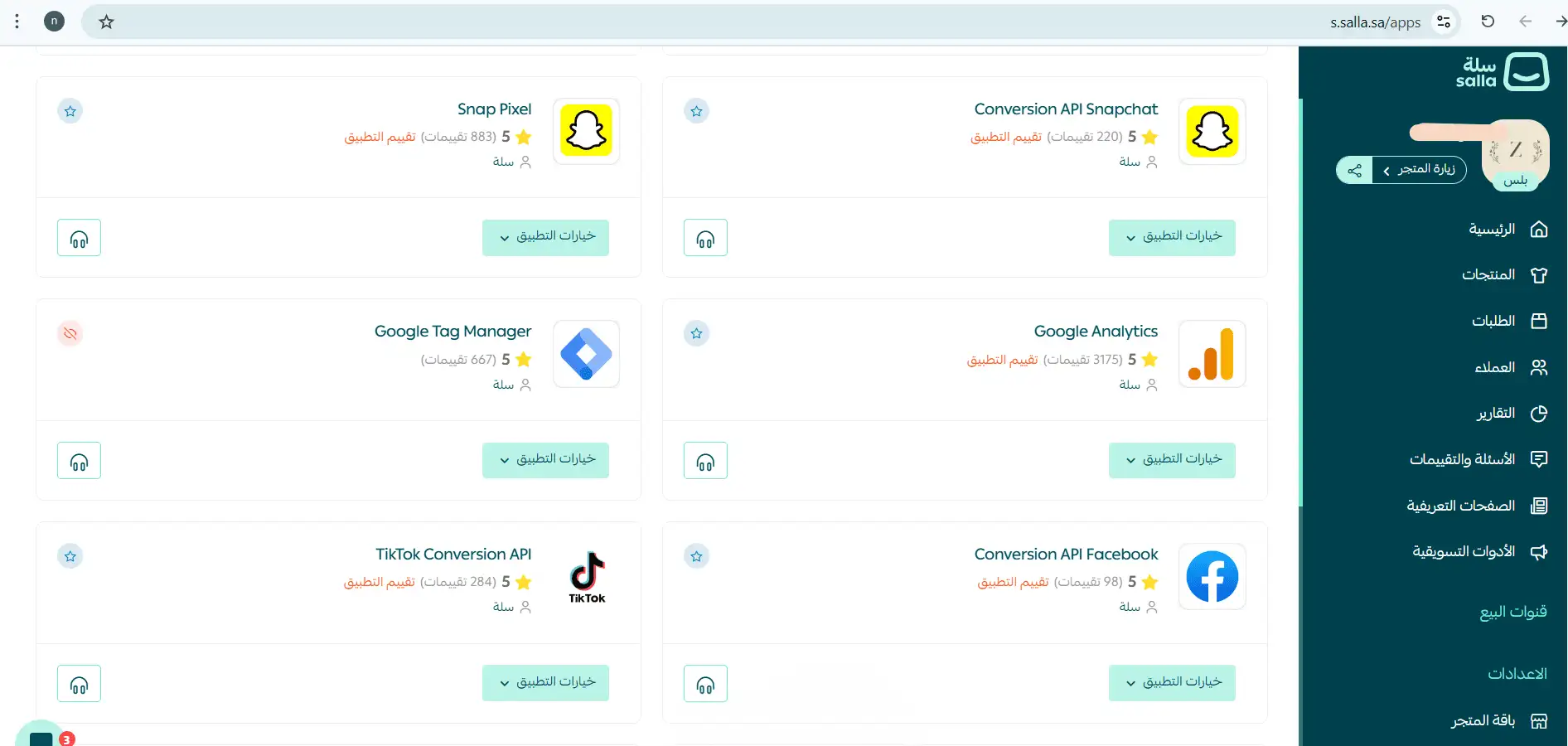
Task: Expand app options dropdown for Conversion API Snapchat
Action: coord(1172,237)
